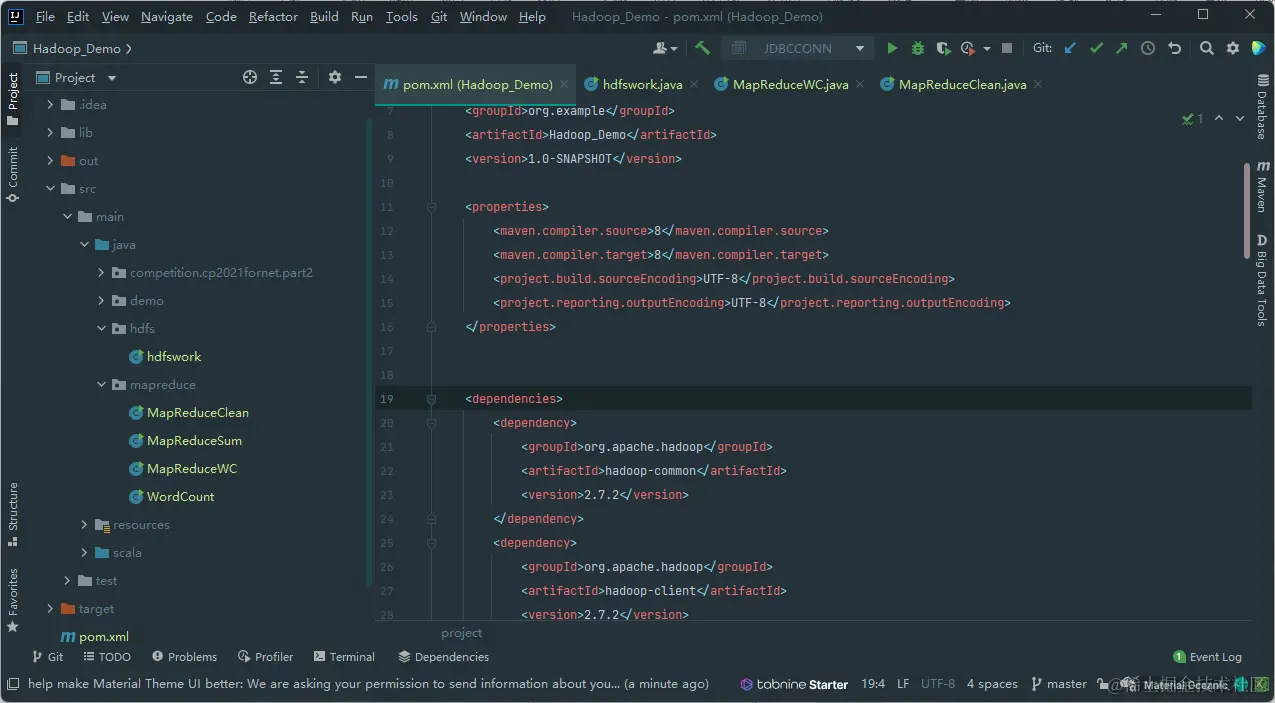Collapse the src folder
Viewport: 1275px width, 703px height.
coord(50,189)
